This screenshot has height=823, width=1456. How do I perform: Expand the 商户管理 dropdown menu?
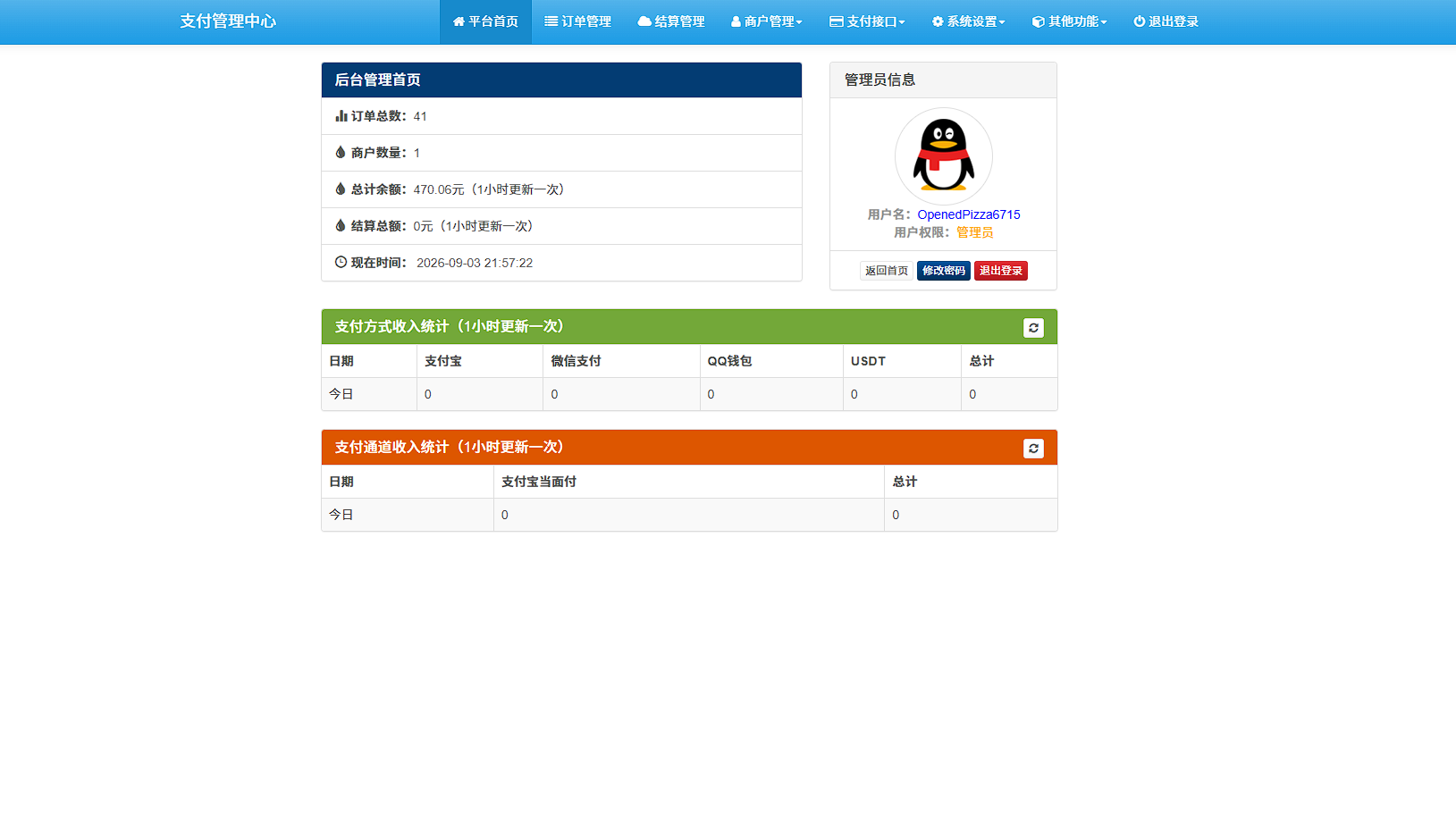point(767,21)
